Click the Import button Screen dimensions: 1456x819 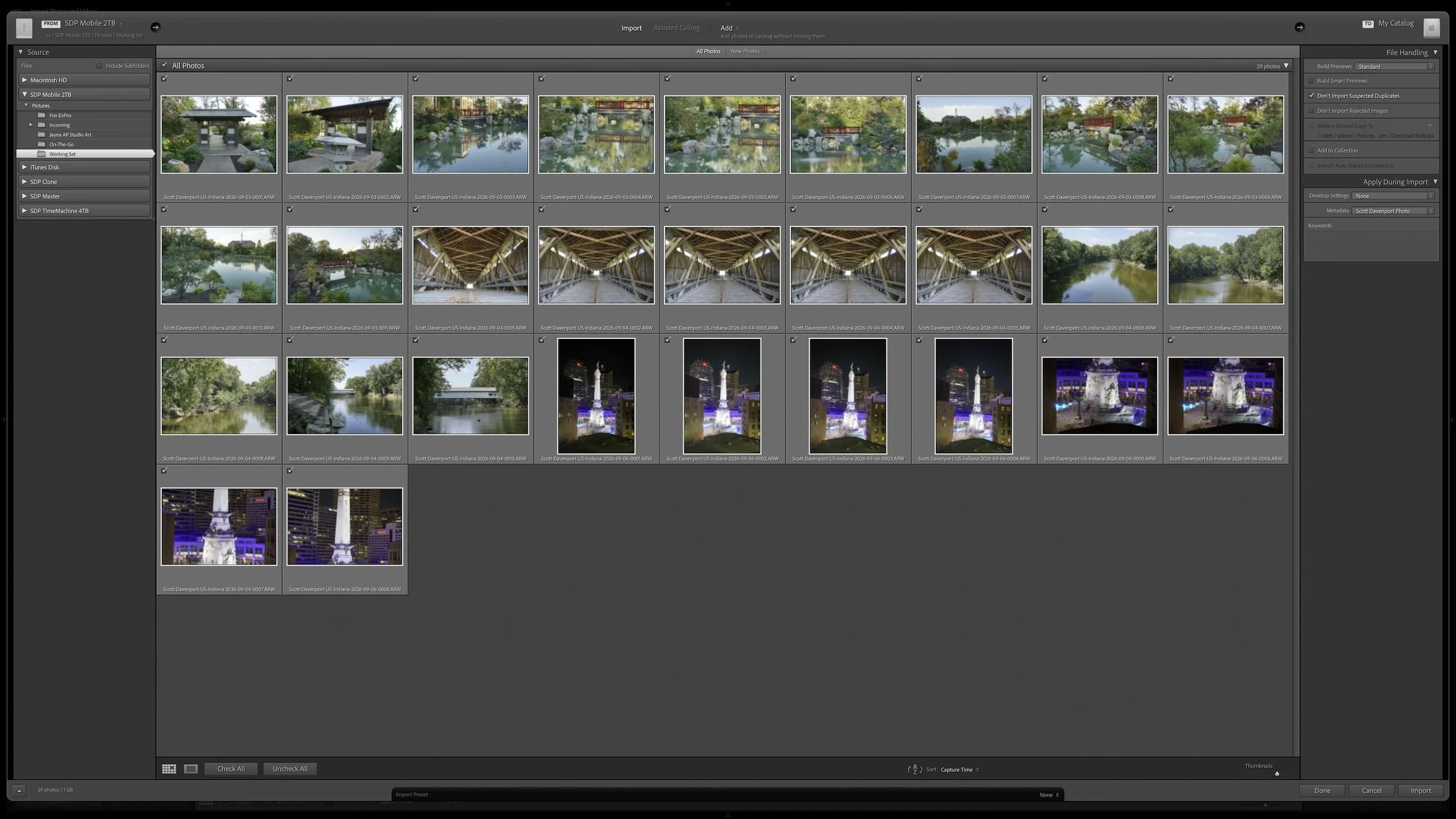pos(1420,790)
